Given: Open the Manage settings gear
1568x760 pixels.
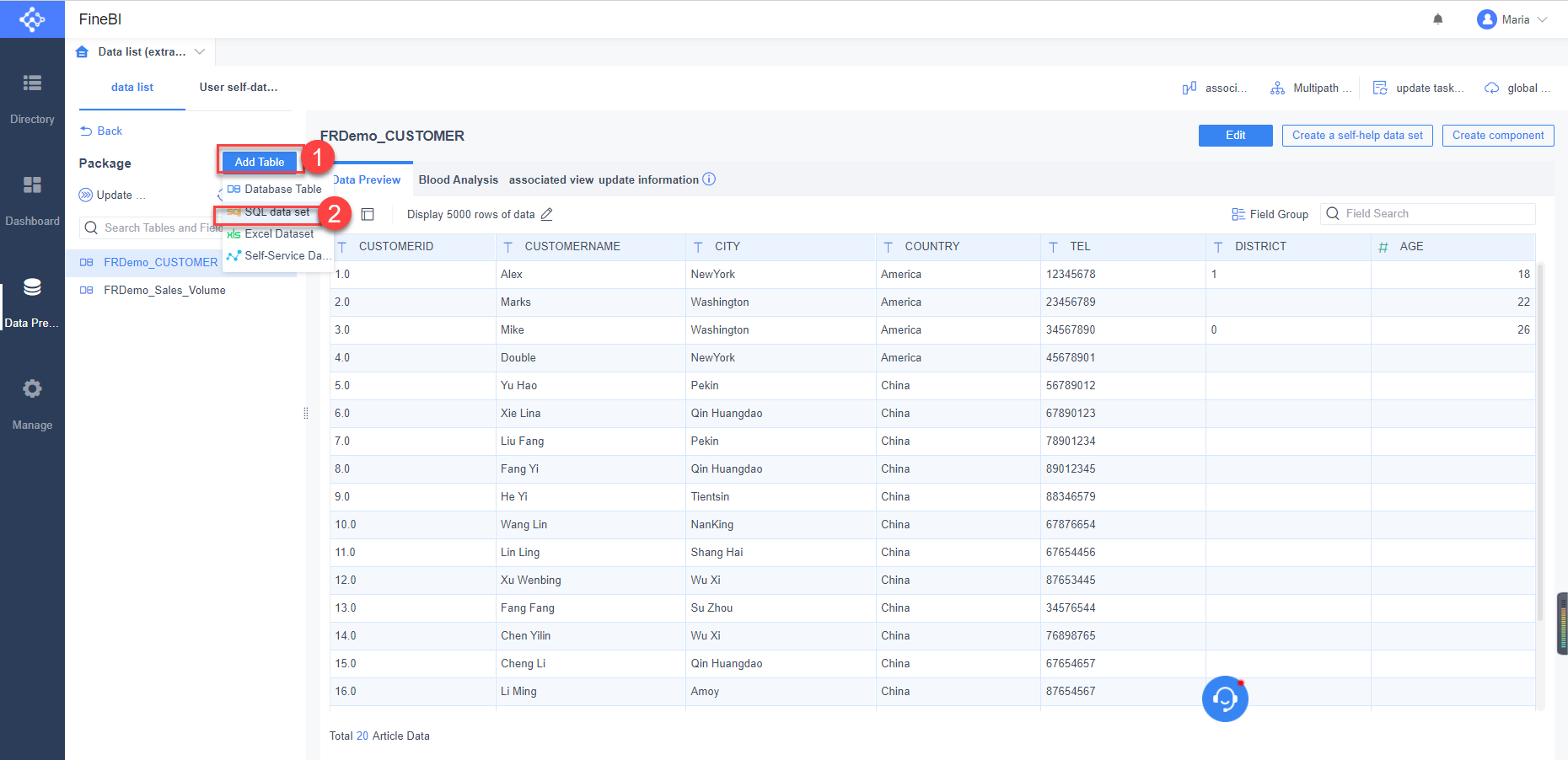Looking at the screenshot, I should [x=32, y=388].
